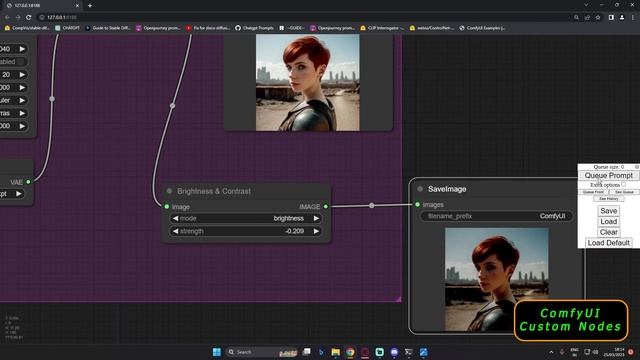
Task: Click the purple group's resize corner handle
Action: click(398, 299)
